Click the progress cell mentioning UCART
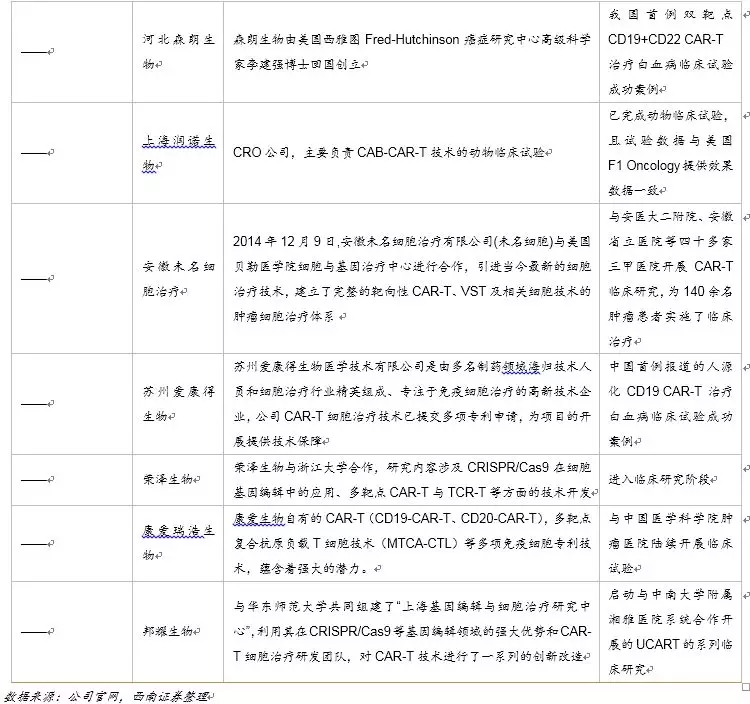 670,631
